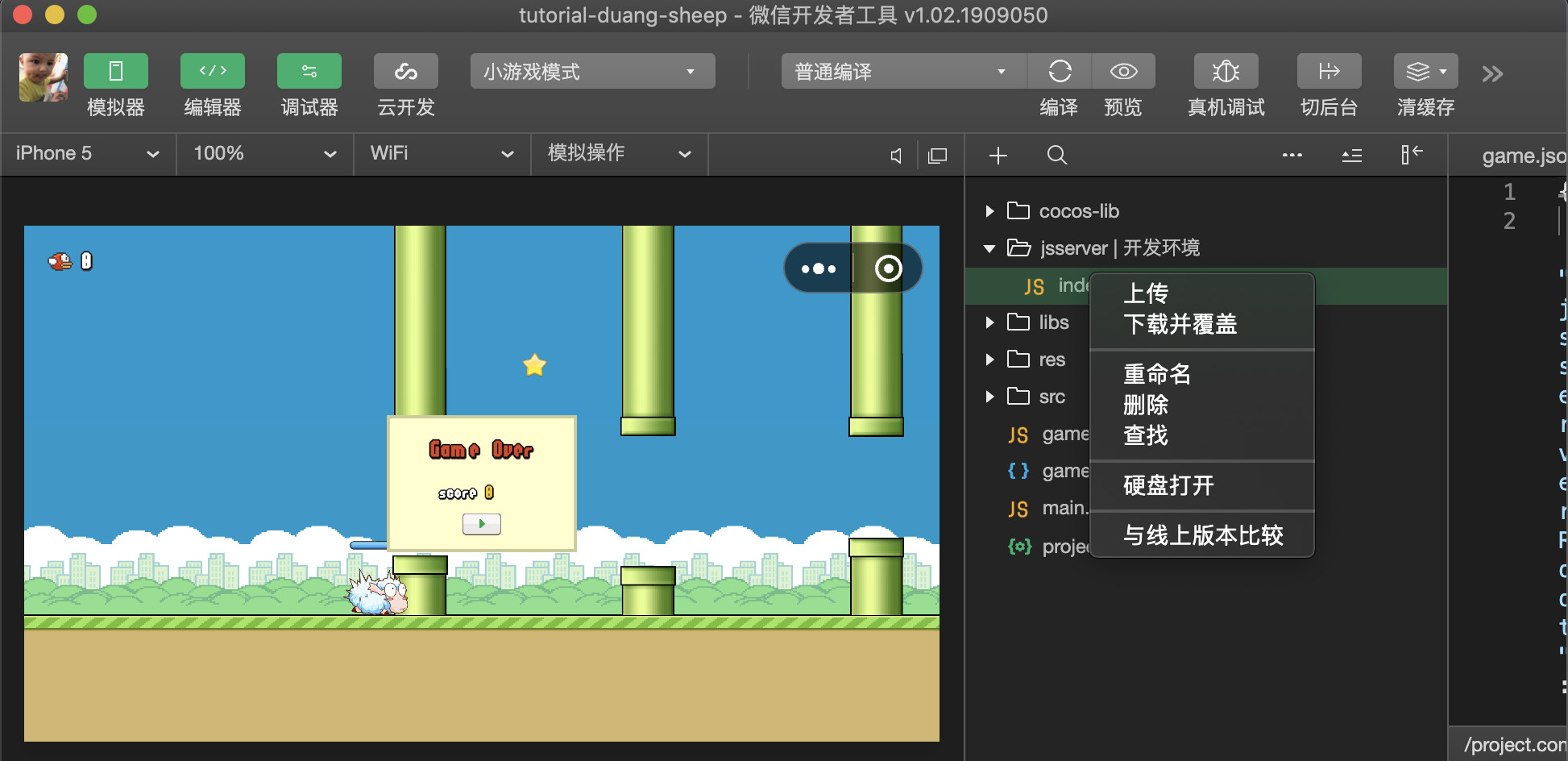Click line number 2 in editor gutter
Screen dimensions: 1568x761
pyautogui.click(x=1509, y=221)
